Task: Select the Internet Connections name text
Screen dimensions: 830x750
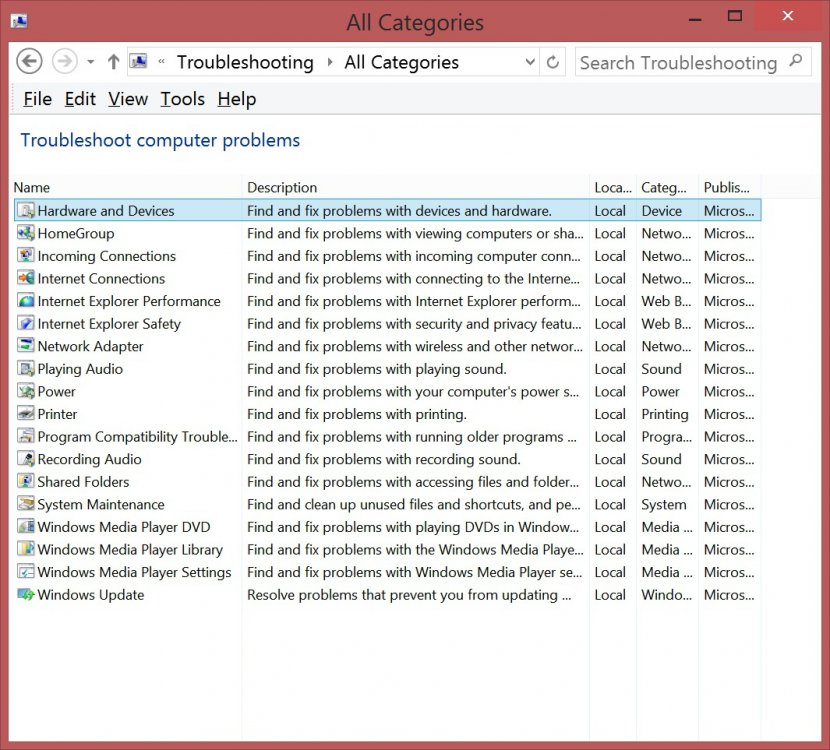Action: tap(101, 278)
